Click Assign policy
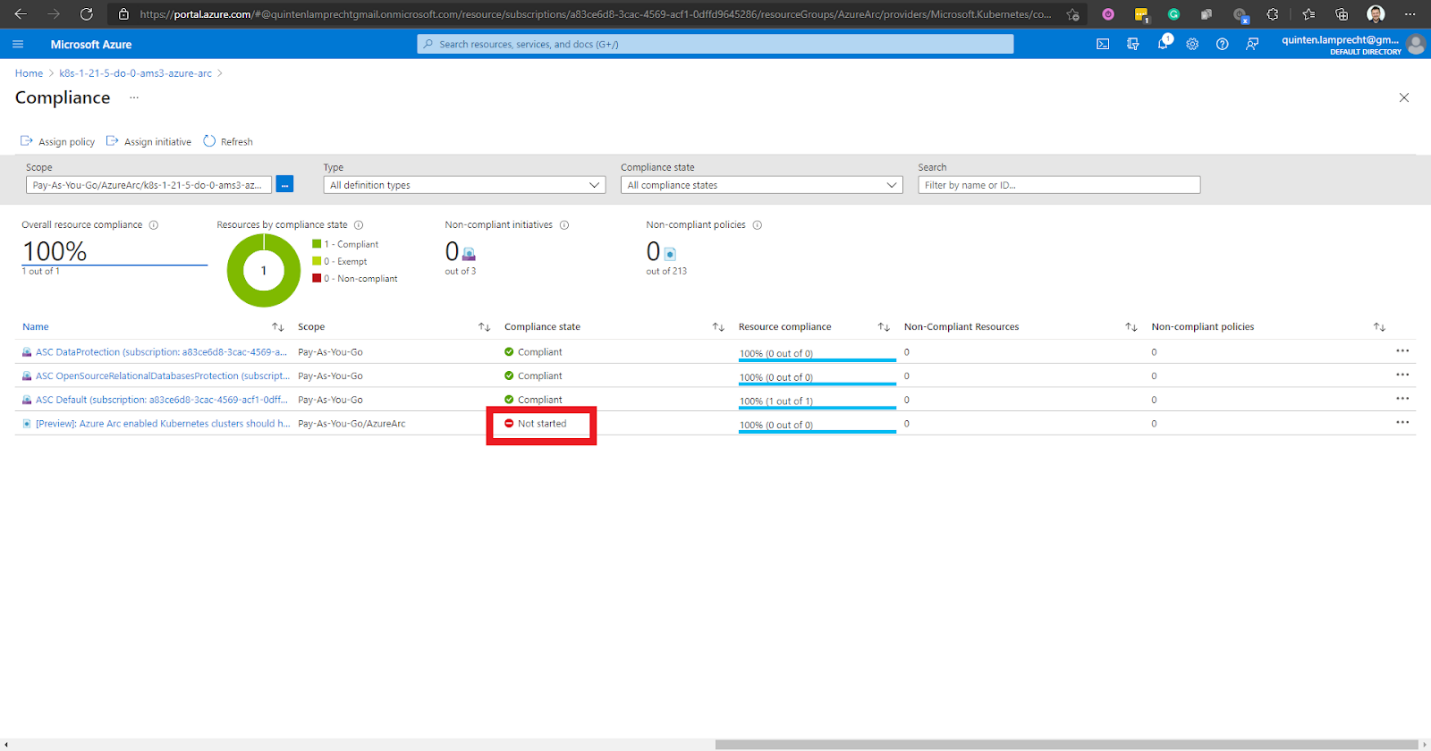This screenshot has width=1431, height=751. [58, 142]
